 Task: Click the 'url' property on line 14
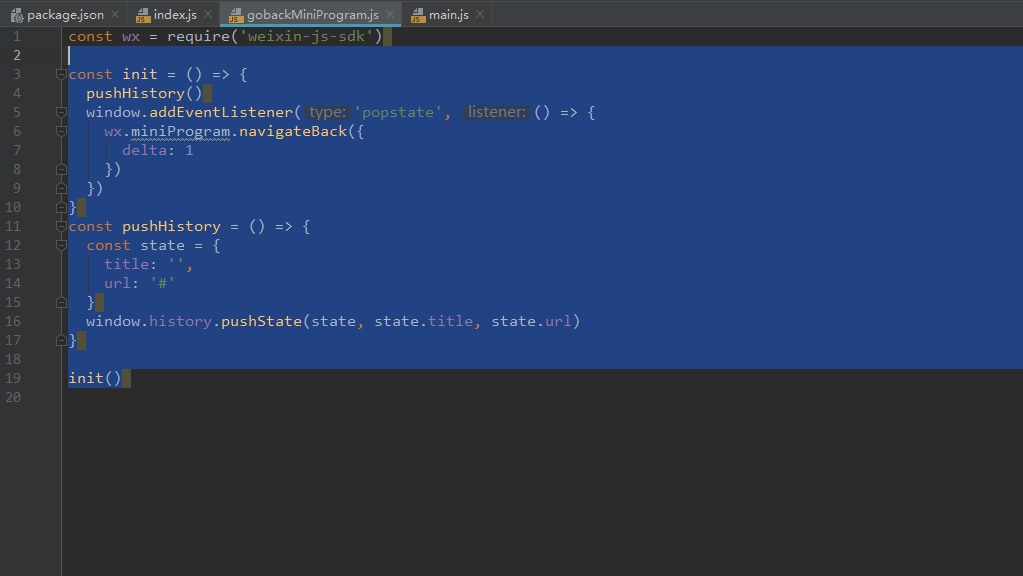tap(117, 284)
